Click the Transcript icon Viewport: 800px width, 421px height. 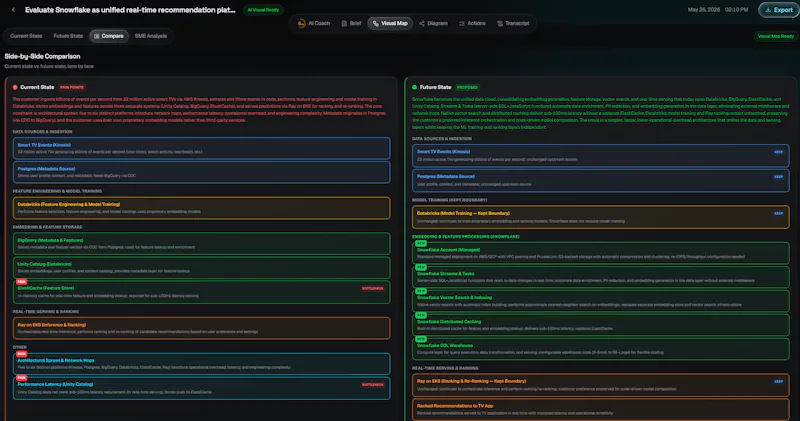[500, 23]
